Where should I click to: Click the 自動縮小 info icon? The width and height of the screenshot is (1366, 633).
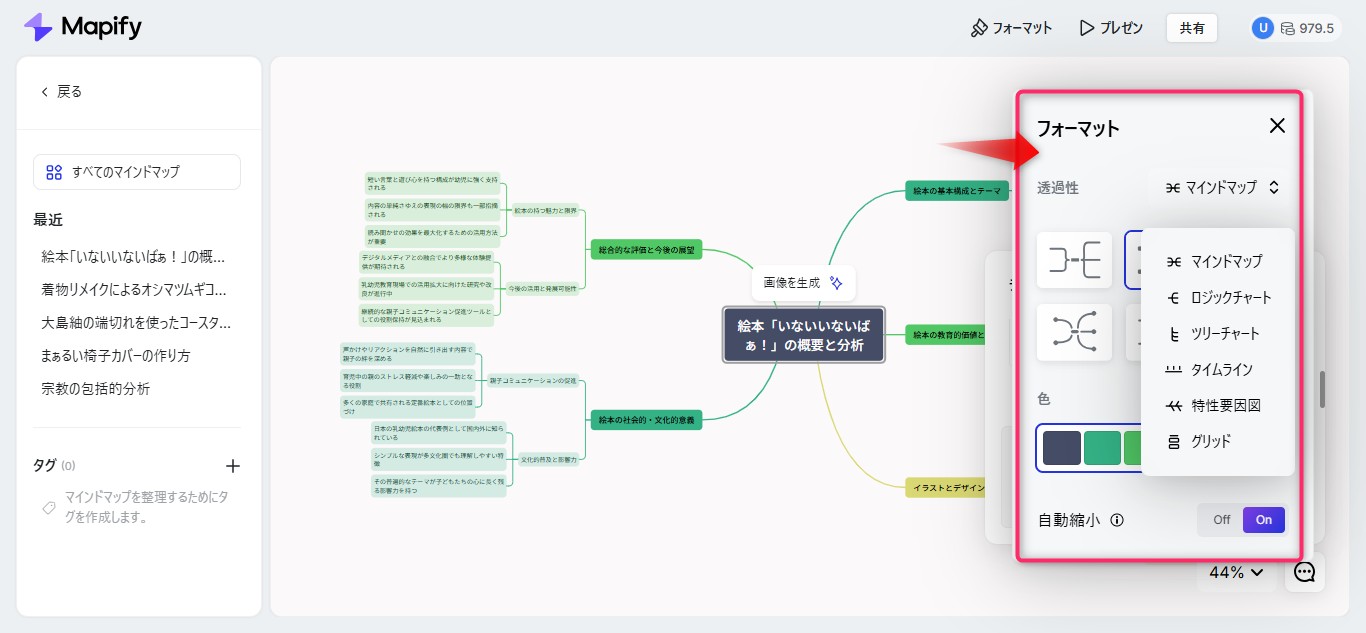click(1117, 520)
